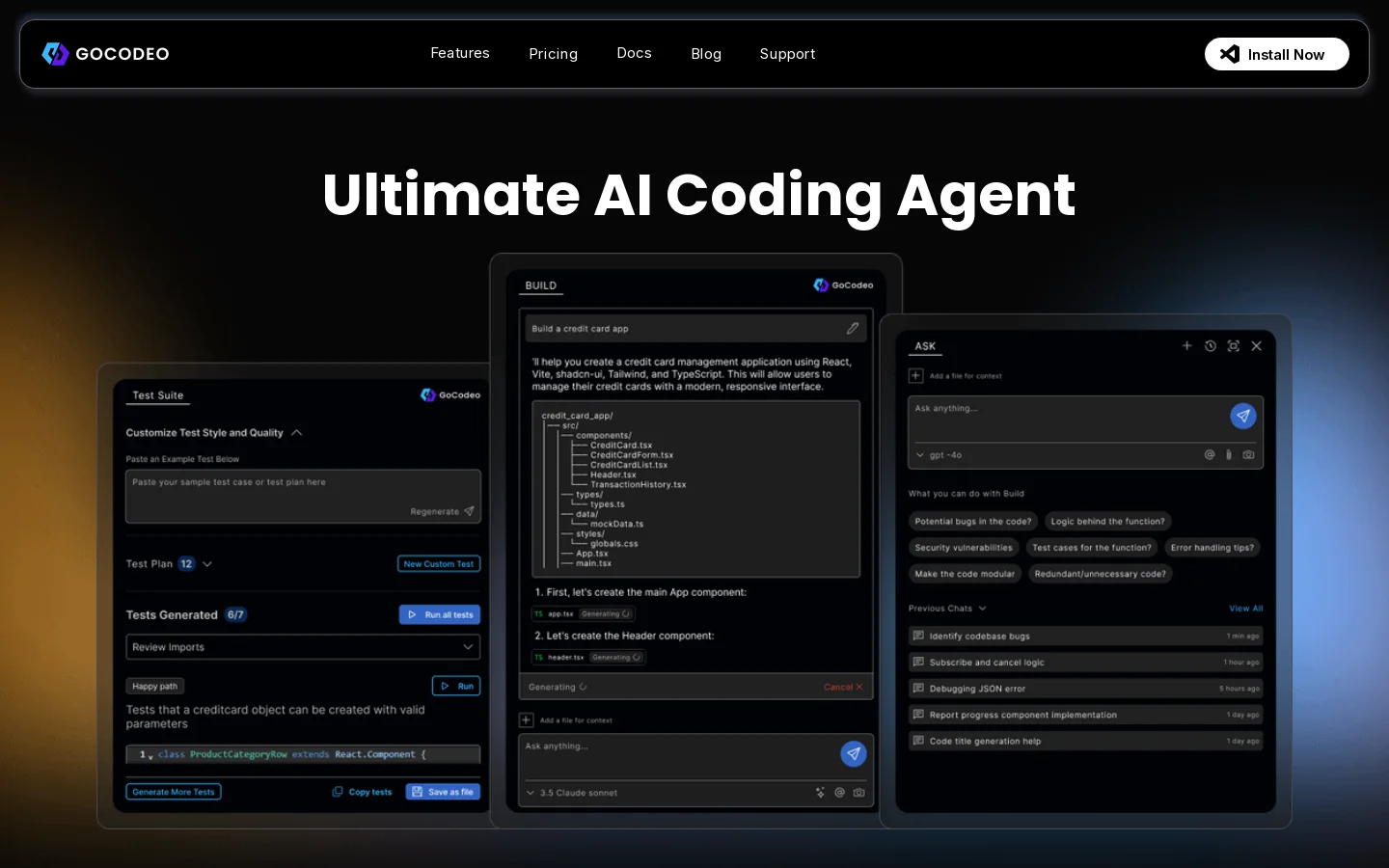Click the sample test case text area

point(303,496)
